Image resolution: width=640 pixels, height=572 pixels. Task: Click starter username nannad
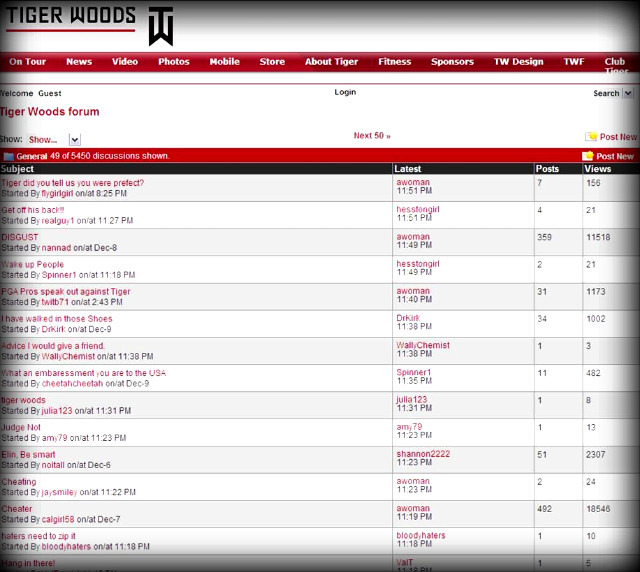click(x=56, y=248)
